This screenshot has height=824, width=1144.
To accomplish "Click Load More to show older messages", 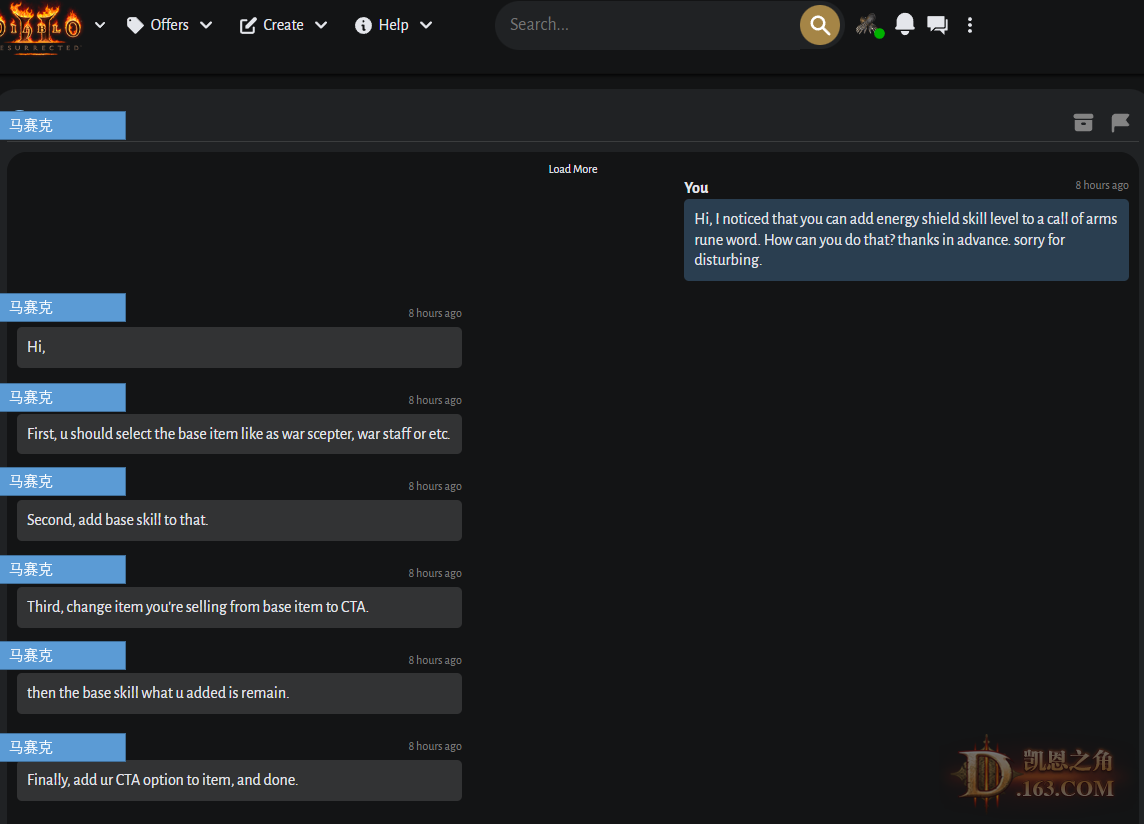I will tap(573, 169).
